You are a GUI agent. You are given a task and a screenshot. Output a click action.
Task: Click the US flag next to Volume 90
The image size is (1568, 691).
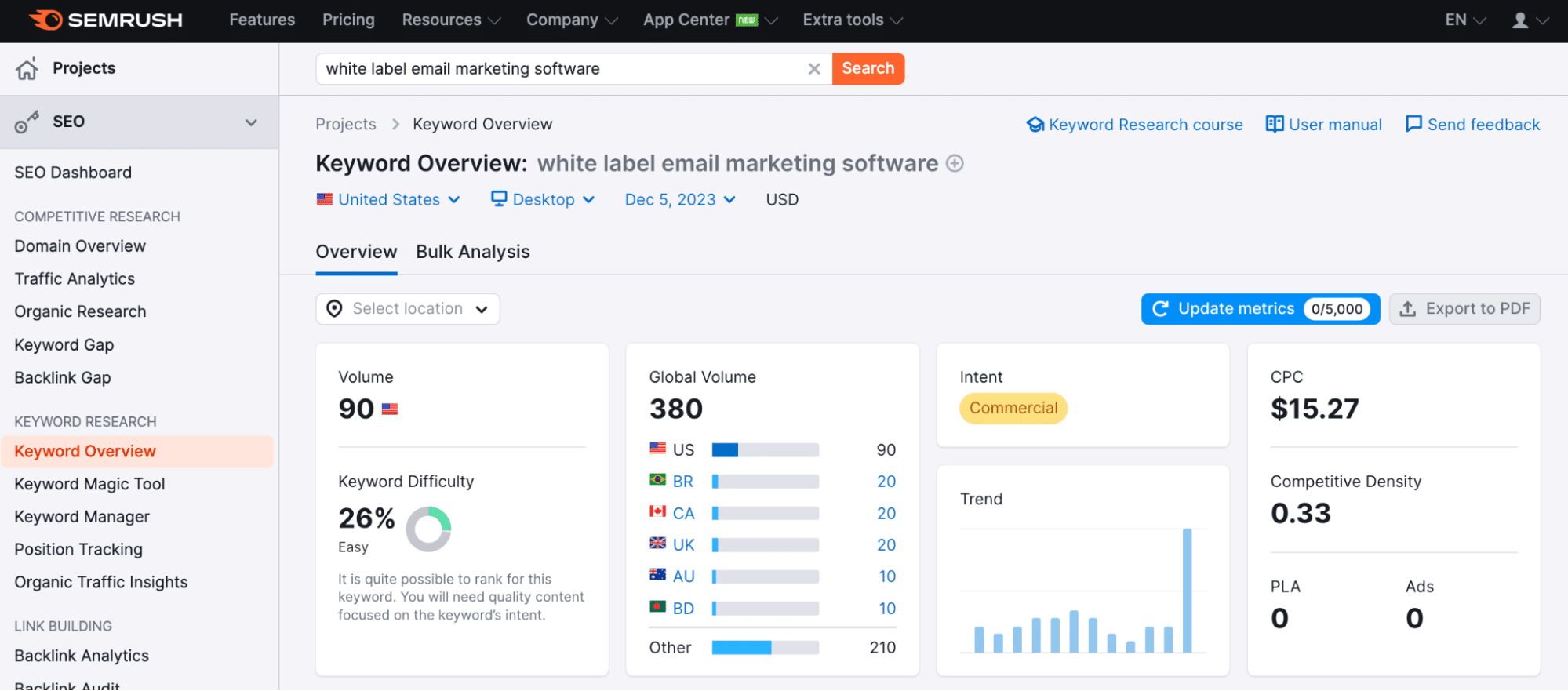point(390,409)
